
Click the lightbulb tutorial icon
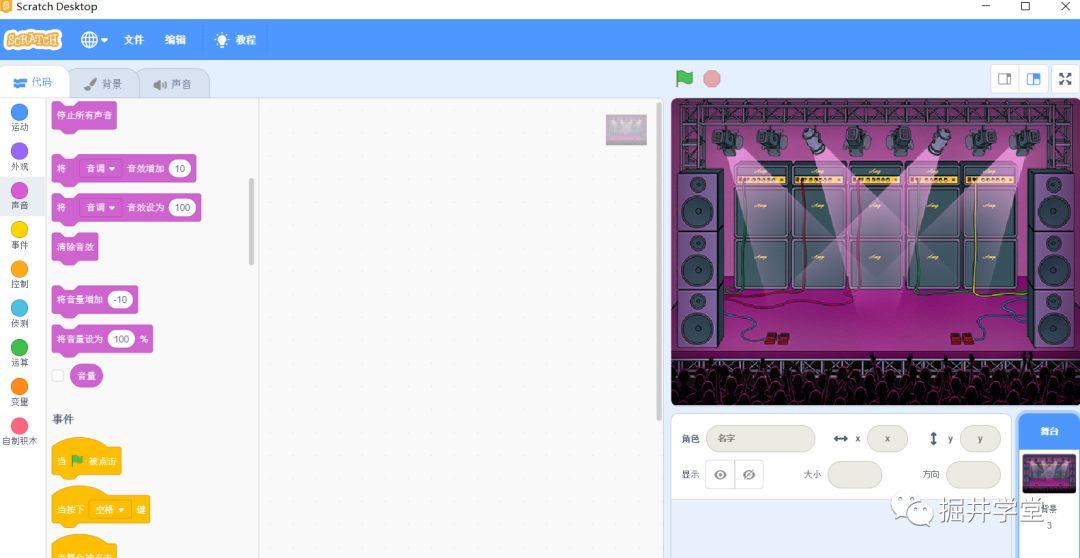[x=221, y=40]
